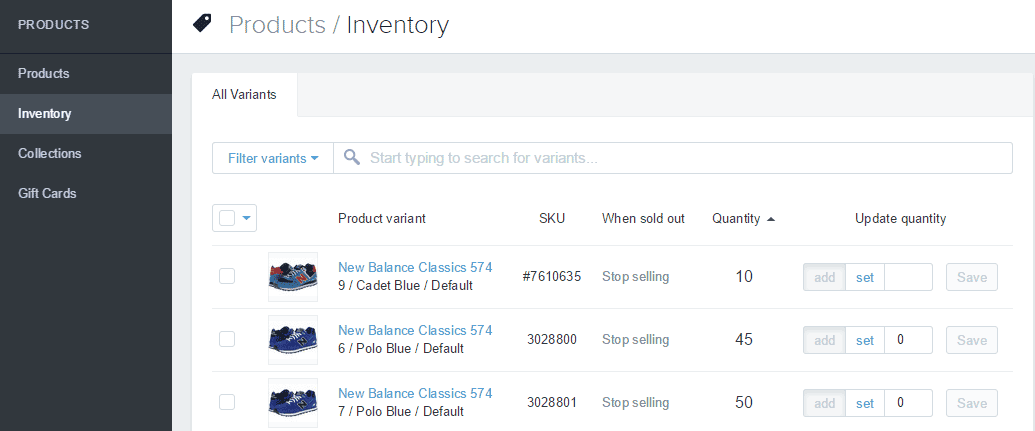Click the SKU value 3028801
The image size is (1035, 431).
point(552,403)
